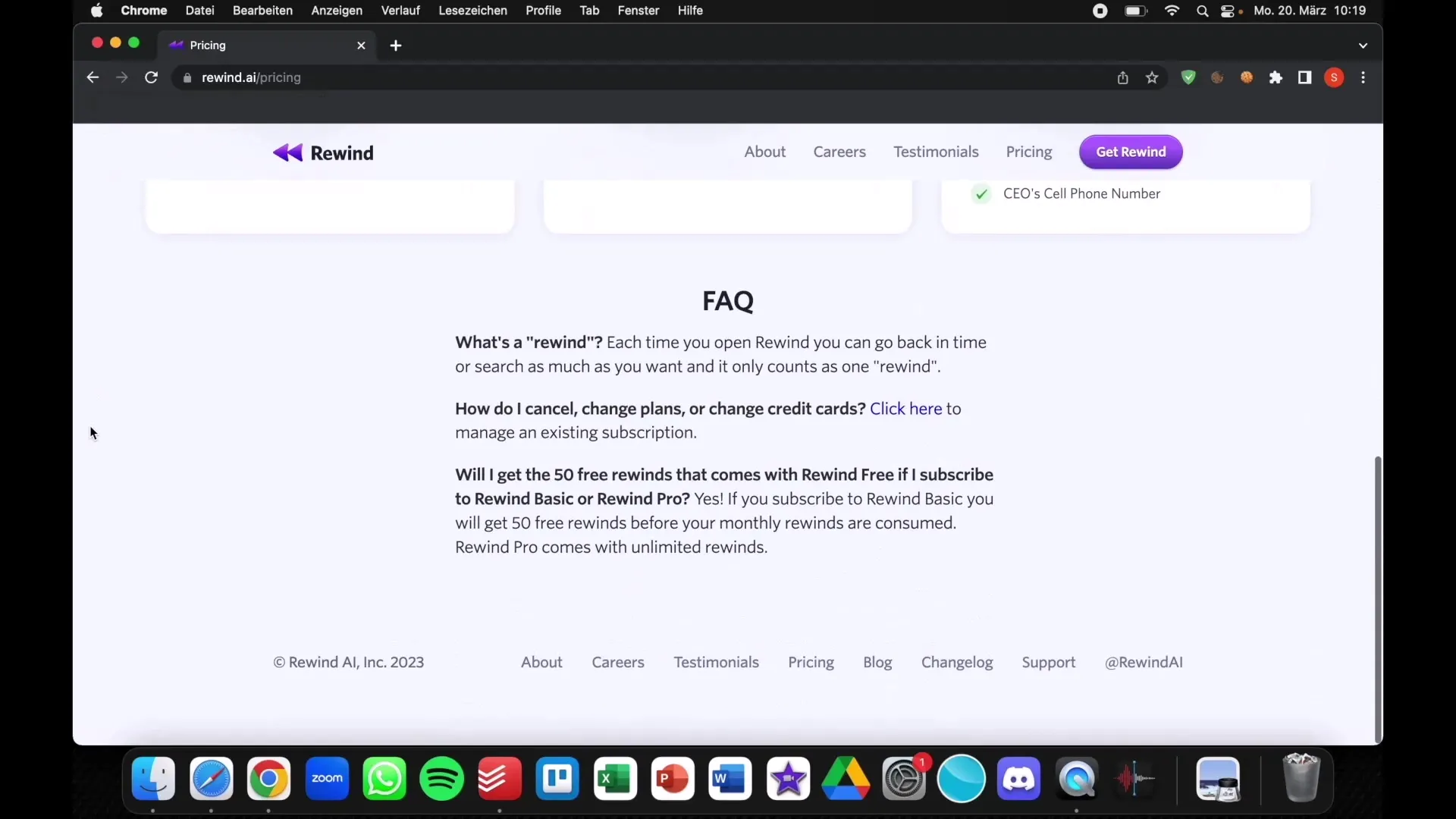Toggle the bookmark star in the address bar
Image resolution: width=1456 pixels, height=819 pixels.
tap(1152, 77)
